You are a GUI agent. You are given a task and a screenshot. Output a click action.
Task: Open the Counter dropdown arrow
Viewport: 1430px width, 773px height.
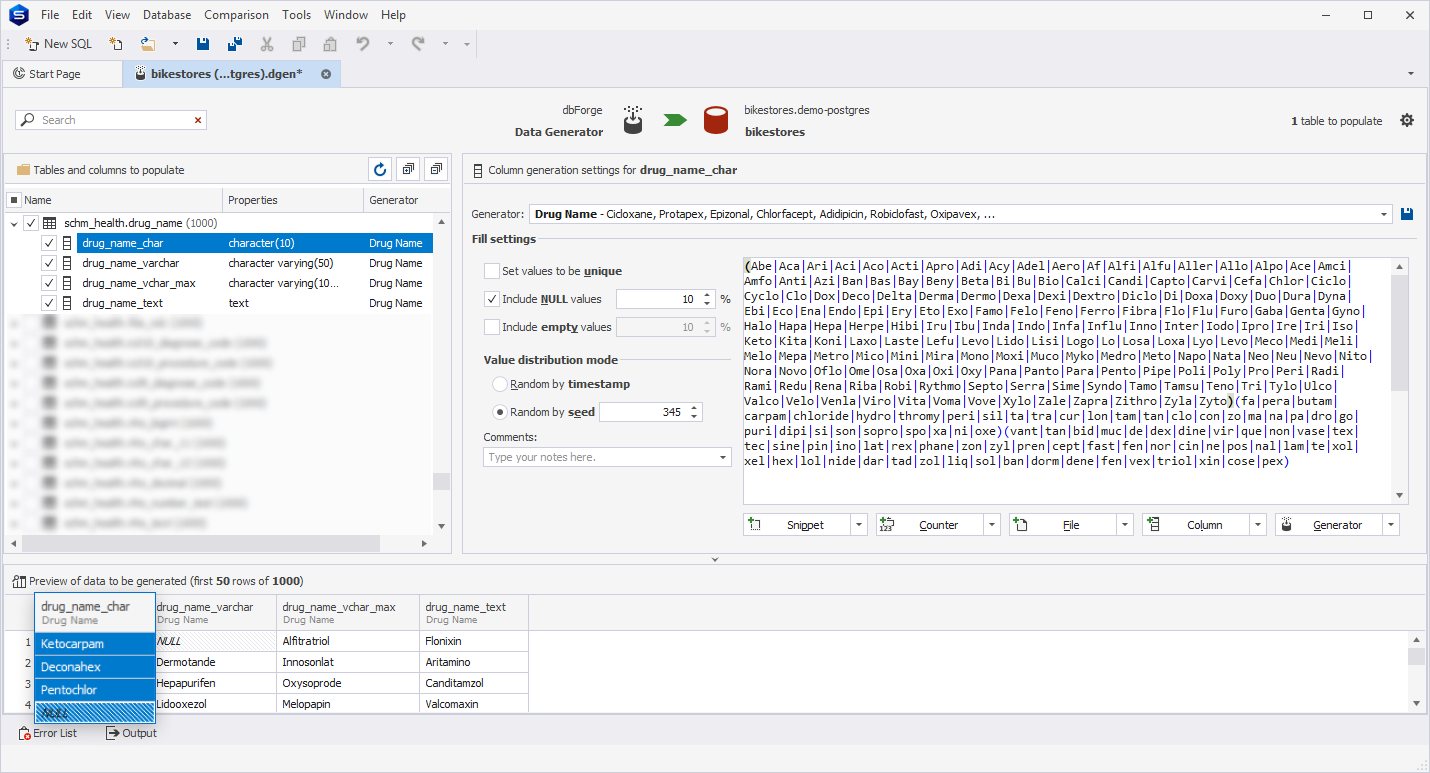(x=992, y=525)
